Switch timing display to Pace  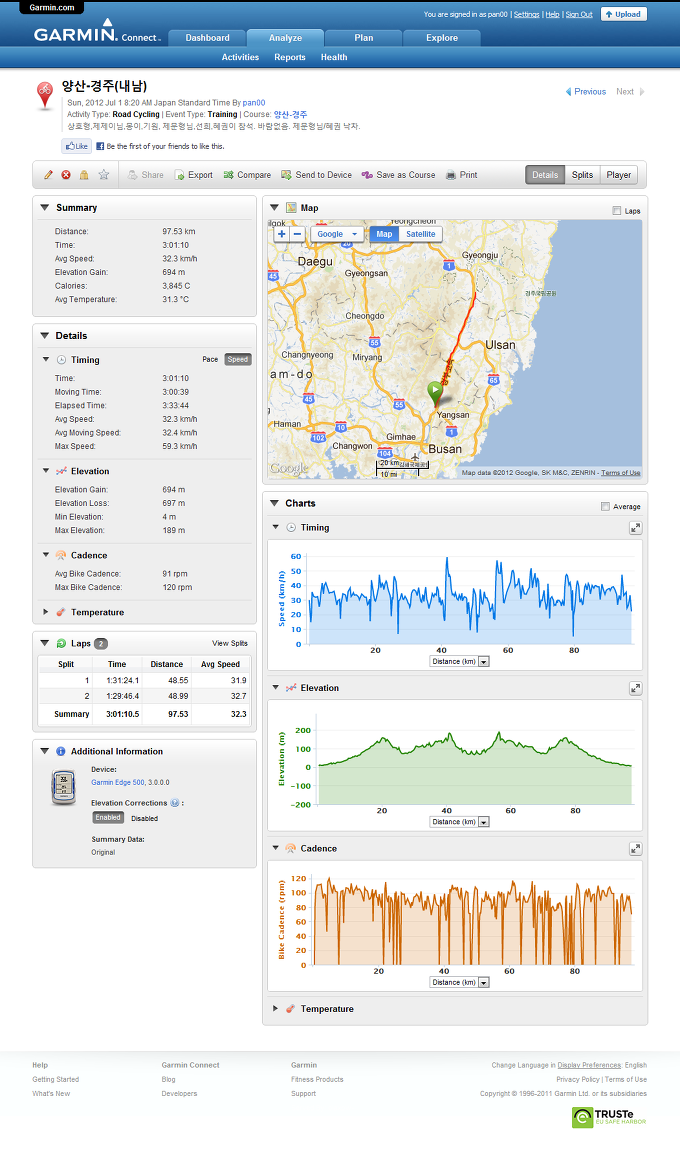210,360
